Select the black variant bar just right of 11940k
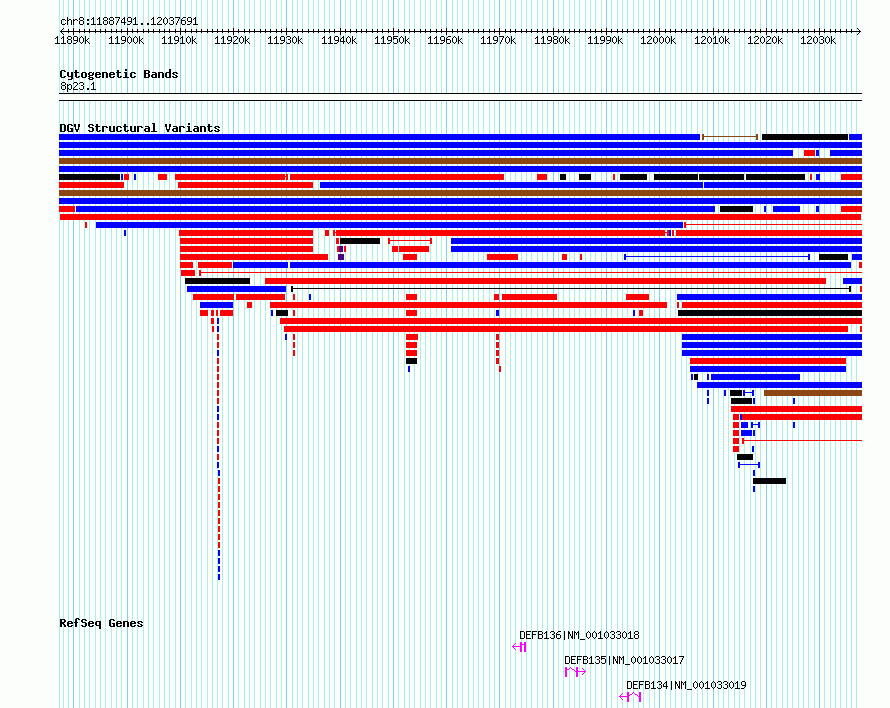 point(360,241)
